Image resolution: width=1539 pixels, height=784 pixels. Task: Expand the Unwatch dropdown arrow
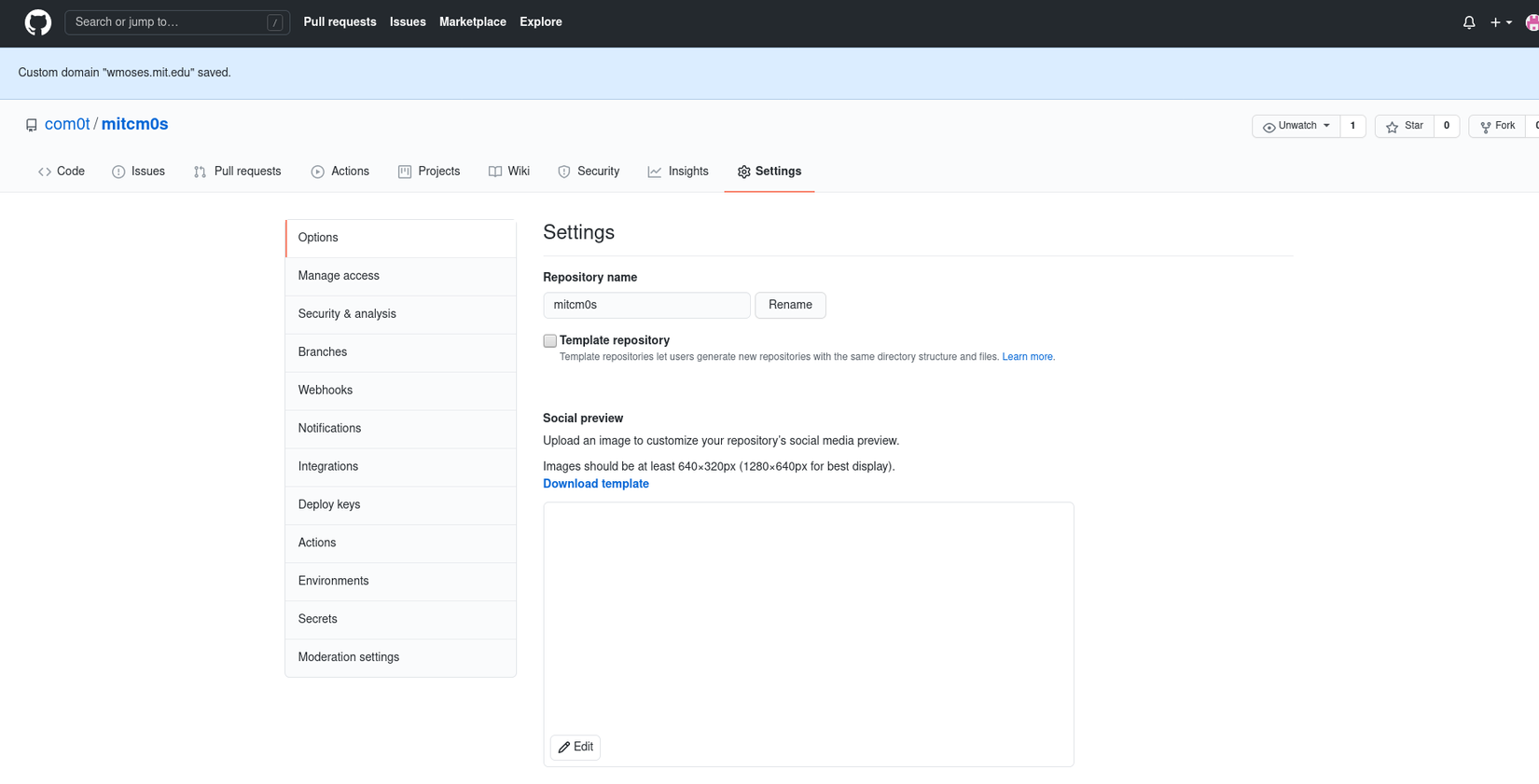point(1326,126)
